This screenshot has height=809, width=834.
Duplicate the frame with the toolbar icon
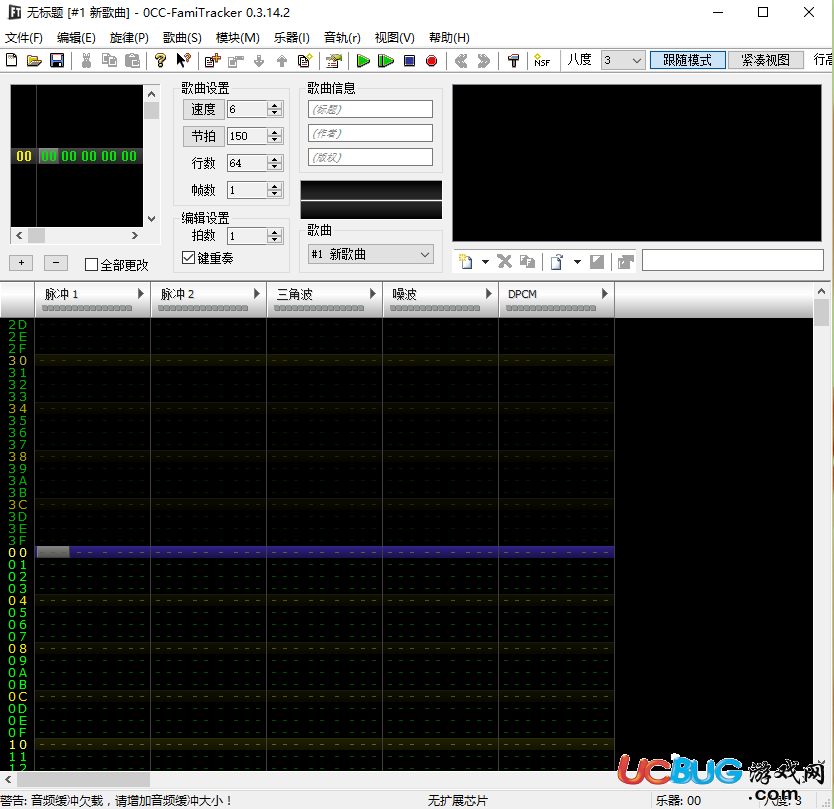[x=305, y=61]
